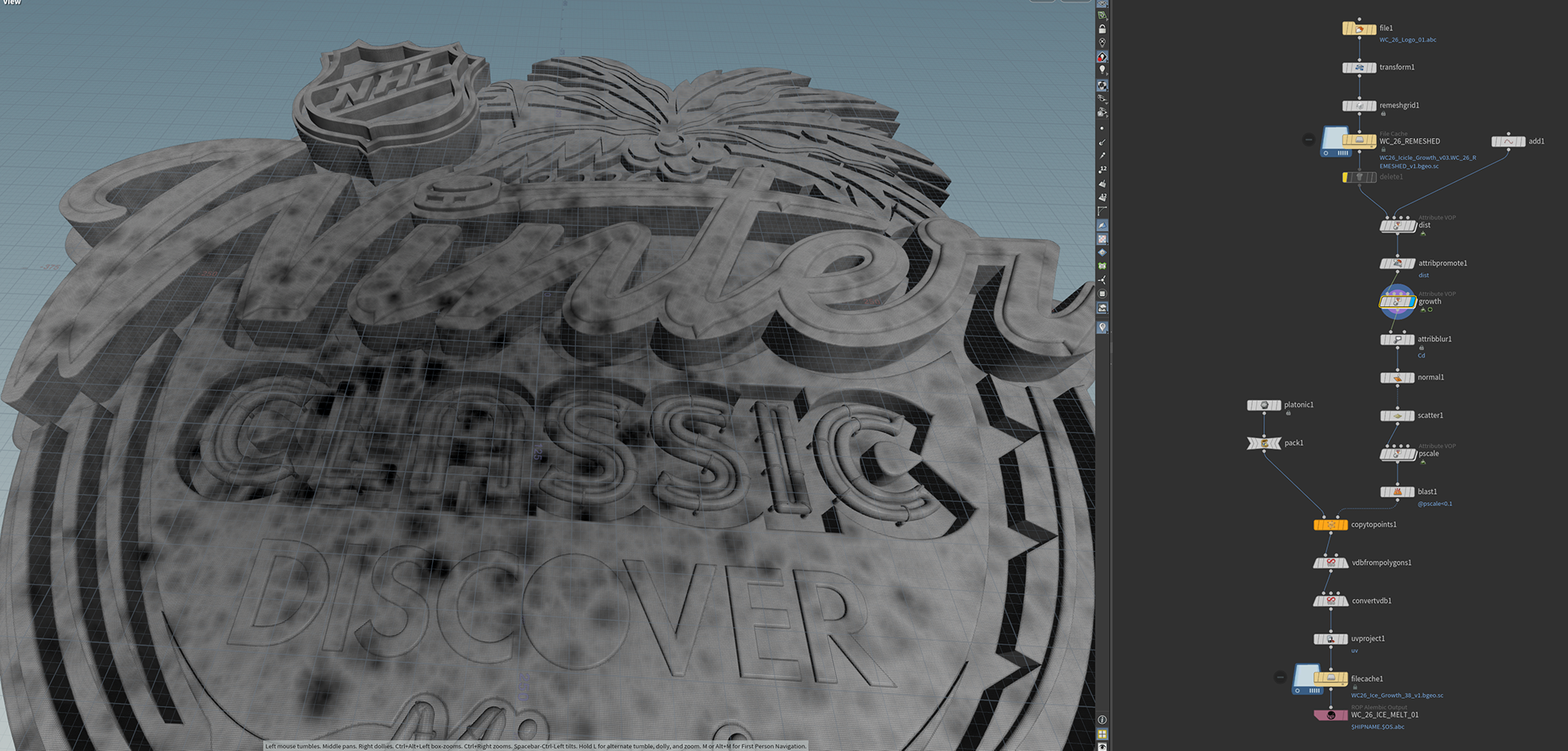The height and width of the screenshot is (751, 1568).
Task: Select the vdbfrompolygons1 node
Action: [x=1330, y=563]
